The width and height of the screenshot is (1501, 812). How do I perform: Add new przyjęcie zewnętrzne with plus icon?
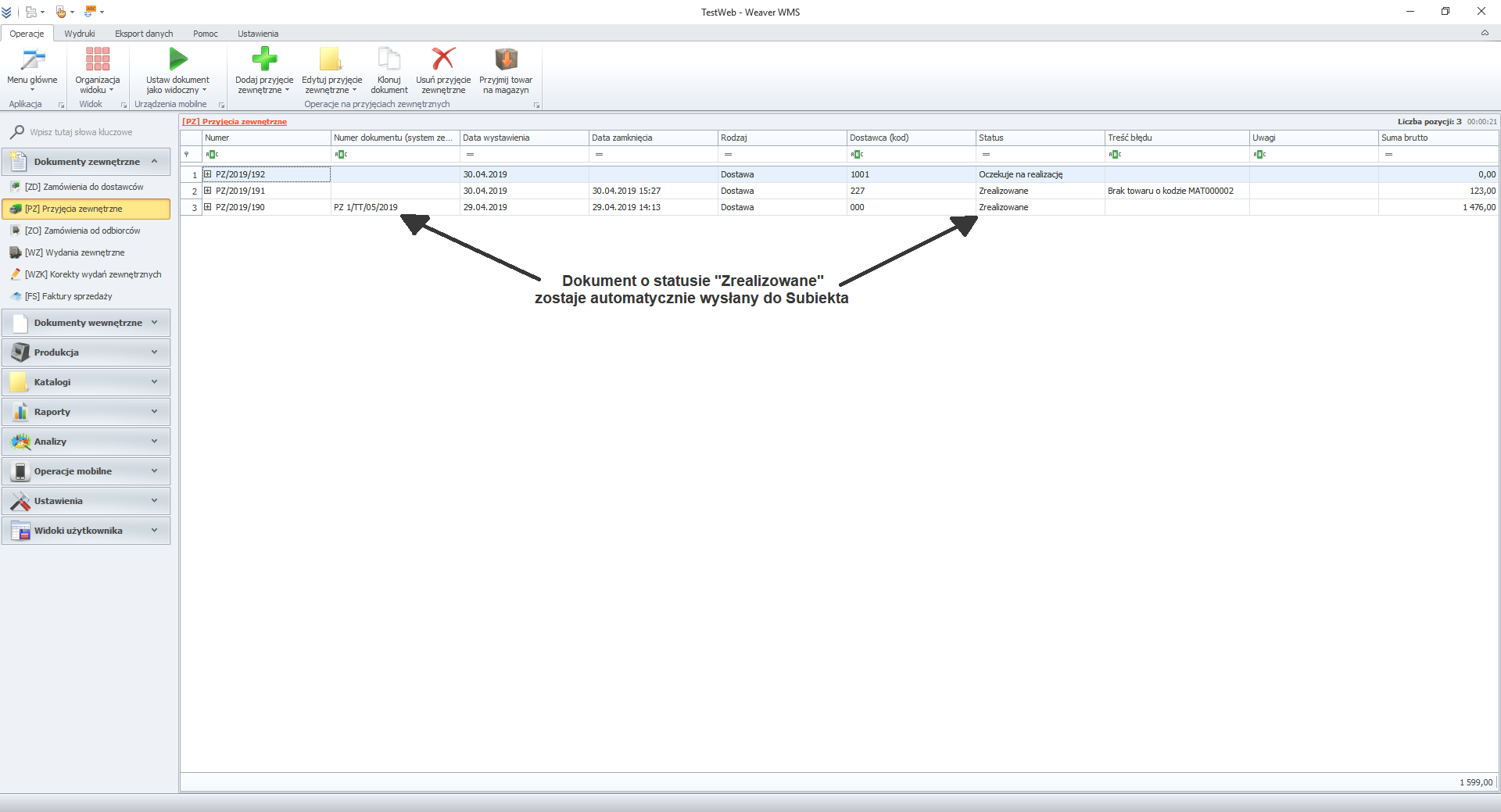(x=264, y=59)
